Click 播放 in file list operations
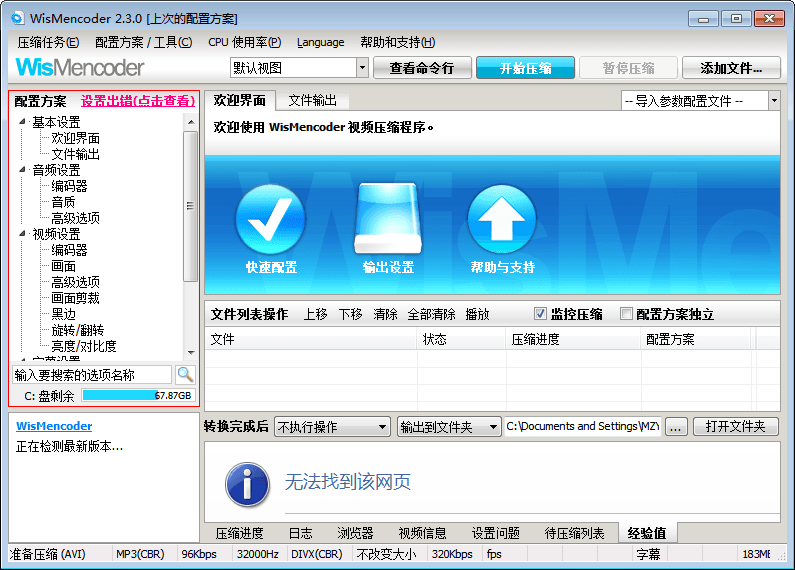Image resolution: width=795 pixels, height=570 pixels. point(477,314)
